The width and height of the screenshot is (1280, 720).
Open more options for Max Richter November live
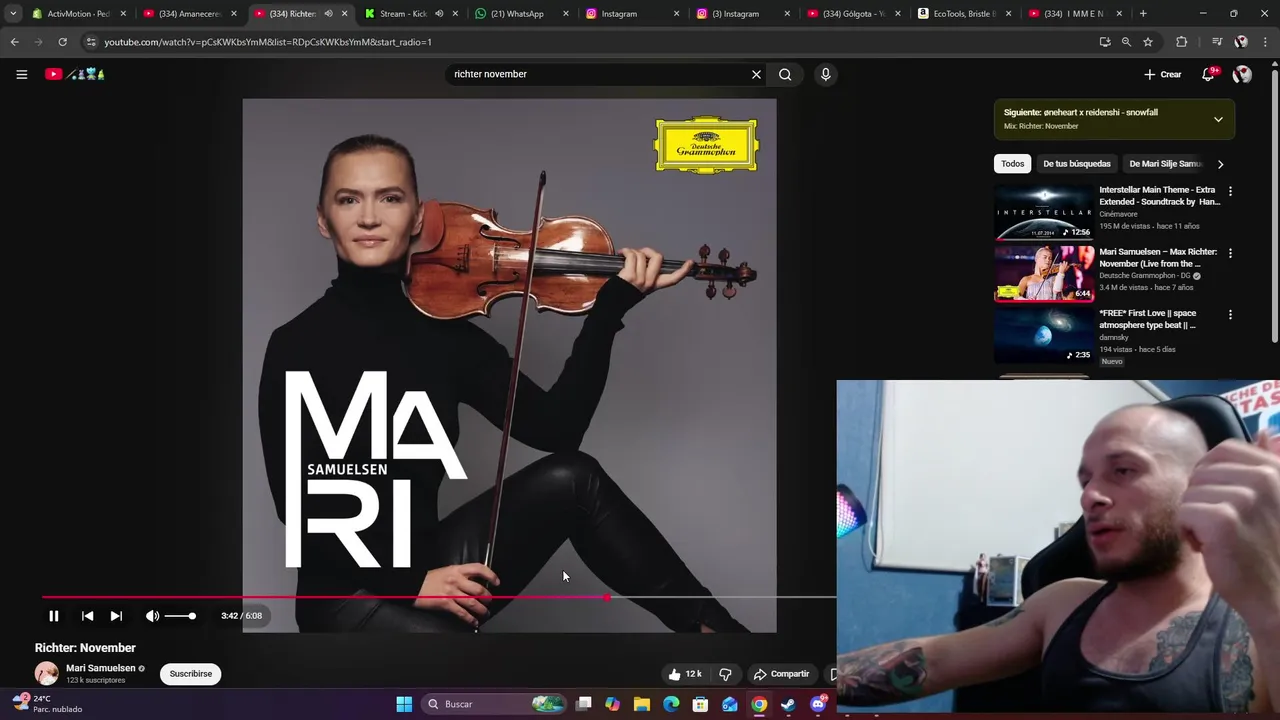point(1230,253)
